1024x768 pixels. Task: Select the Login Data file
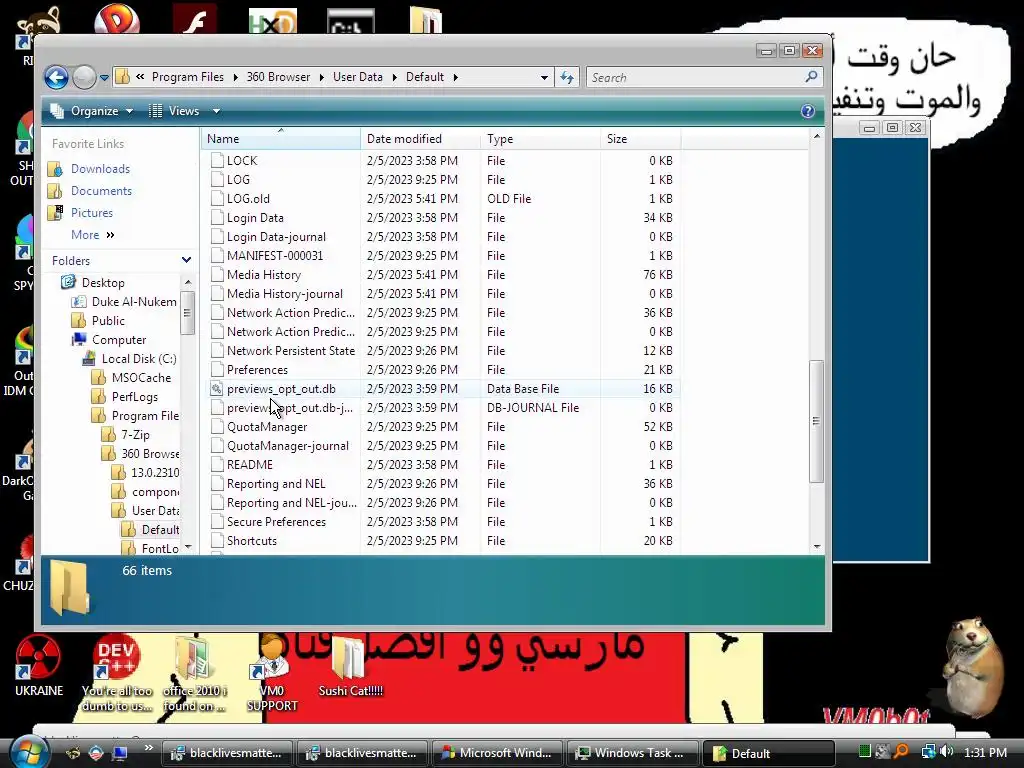(x=255, y=217)
